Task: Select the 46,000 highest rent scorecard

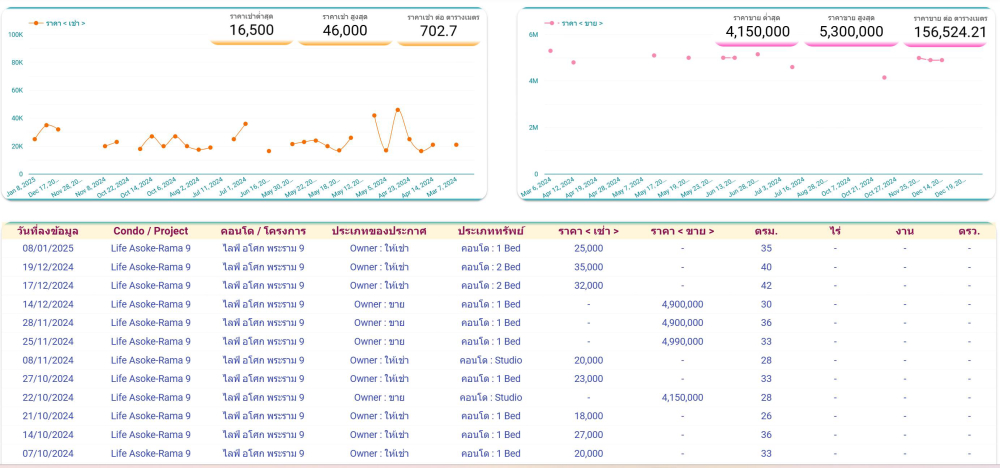Action: pyautogui.click(x=345, y=30)
